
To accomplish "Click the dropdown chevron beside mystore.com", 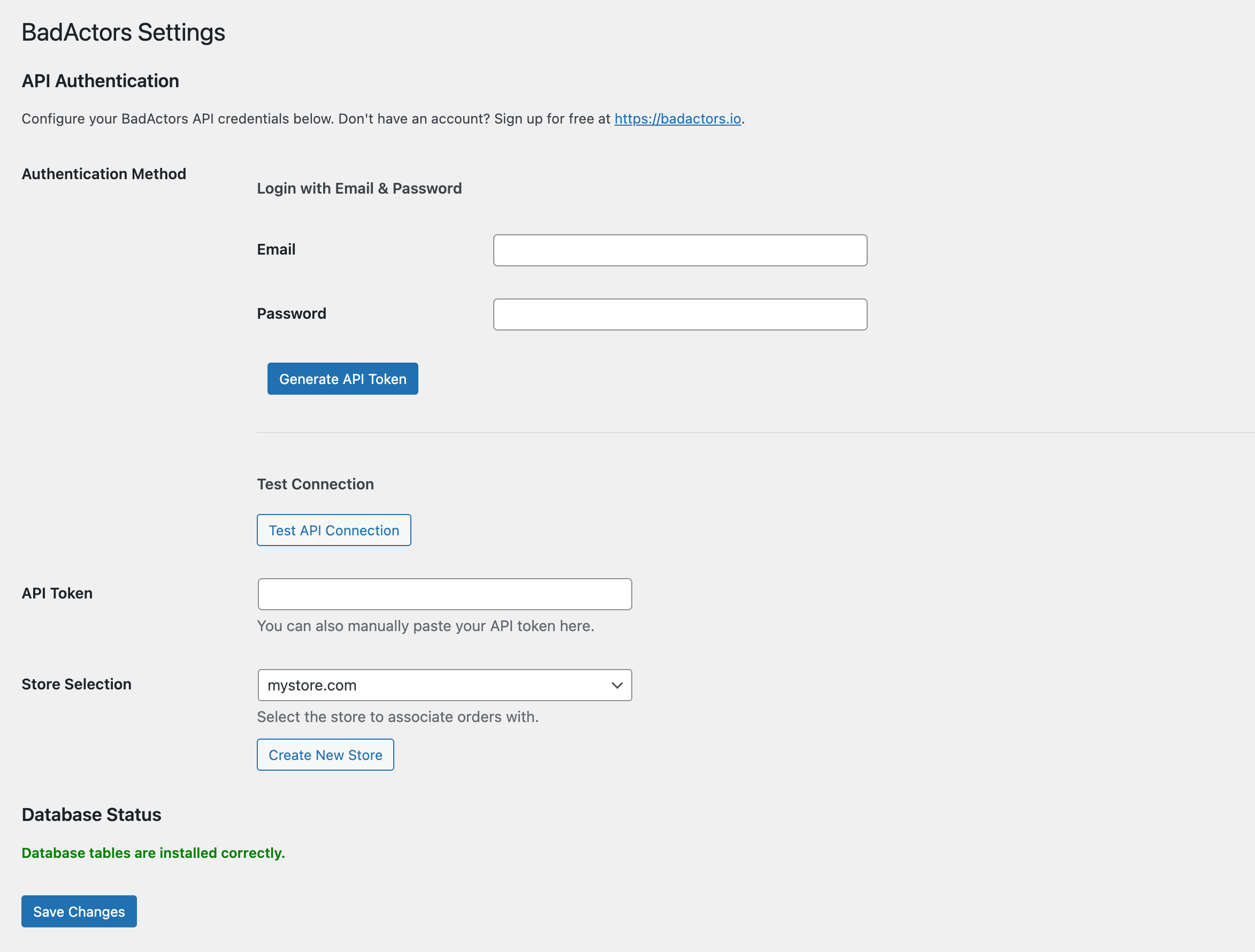I will (x=617, y=685).
